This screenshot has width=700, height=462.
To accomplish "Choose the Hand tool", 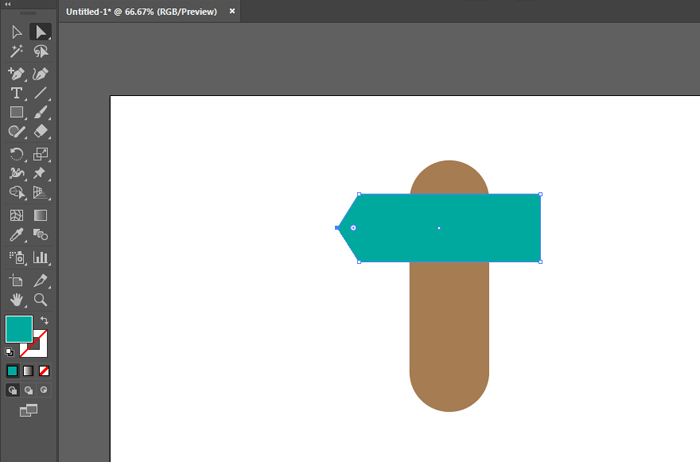I will (x=17, y=300).
